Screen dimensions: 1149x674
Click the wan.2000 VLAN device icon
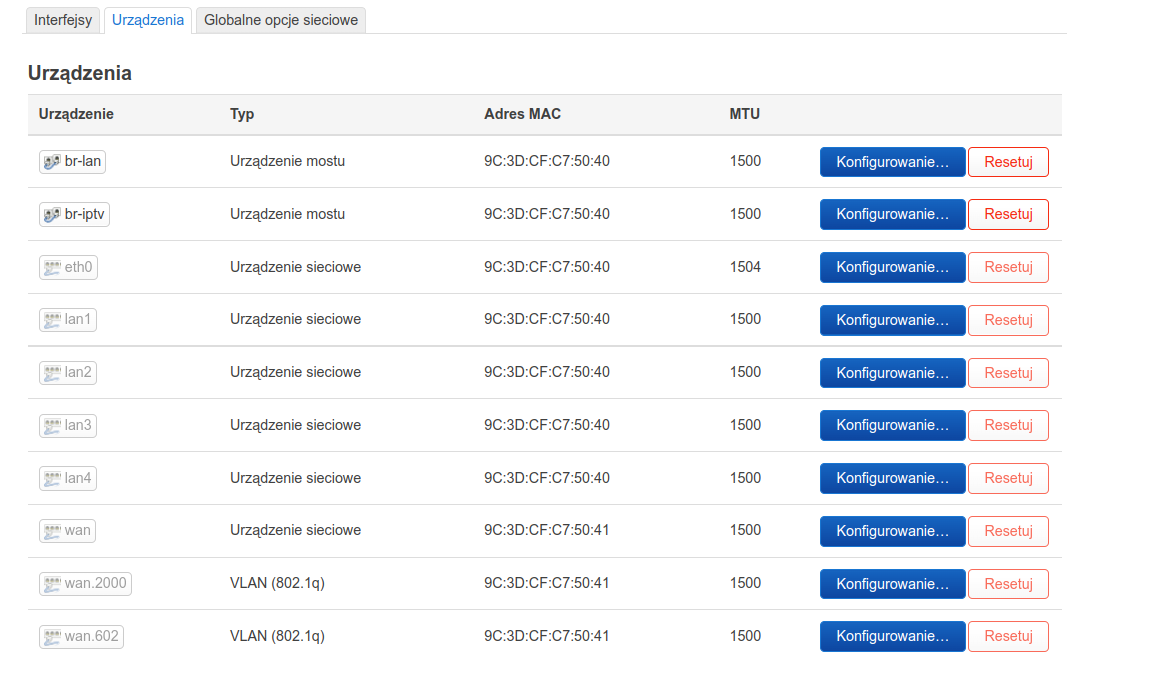pos(52,584)
